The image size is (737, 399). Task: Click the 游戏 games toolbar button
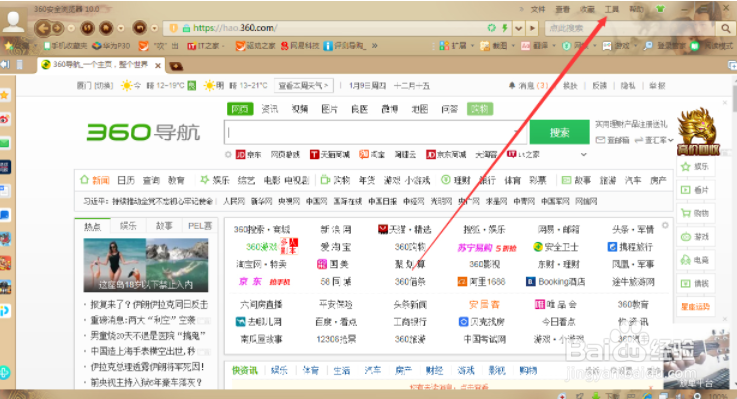tap(617, 46)
